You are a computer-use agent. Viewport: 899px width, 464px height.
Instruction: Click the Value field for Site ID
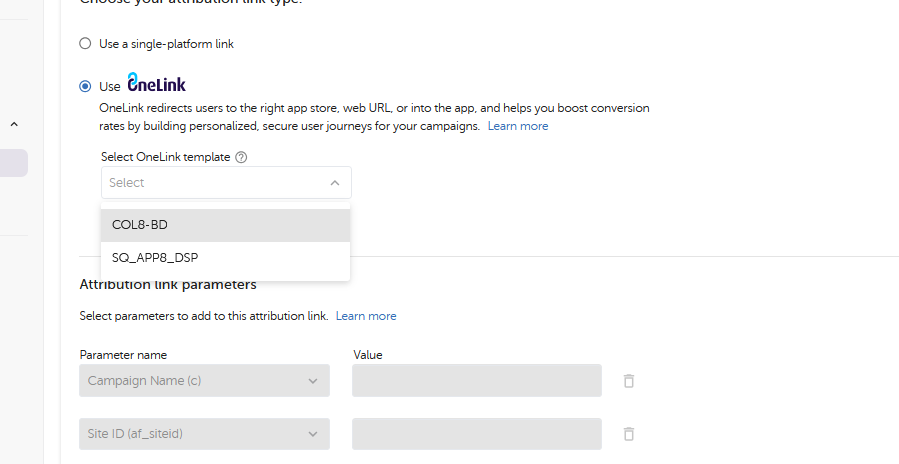476,434
